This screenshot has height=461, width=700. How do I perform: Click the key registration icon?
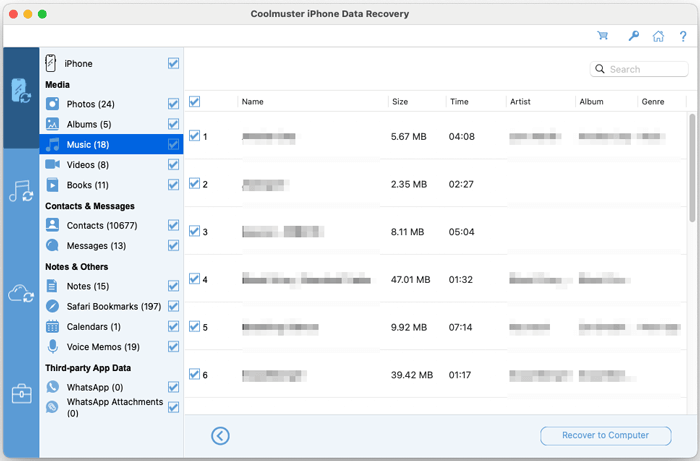pyautogui.click(x=633, y=36)
